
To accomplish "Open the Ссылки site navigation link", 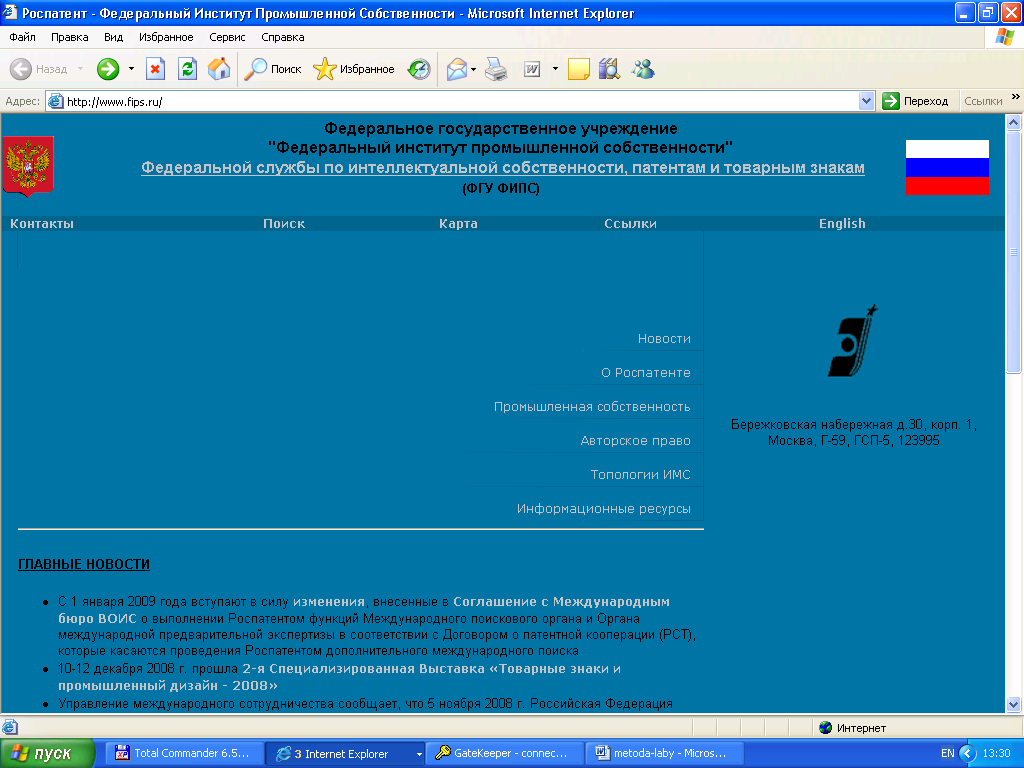I will (x=630, y=223).
